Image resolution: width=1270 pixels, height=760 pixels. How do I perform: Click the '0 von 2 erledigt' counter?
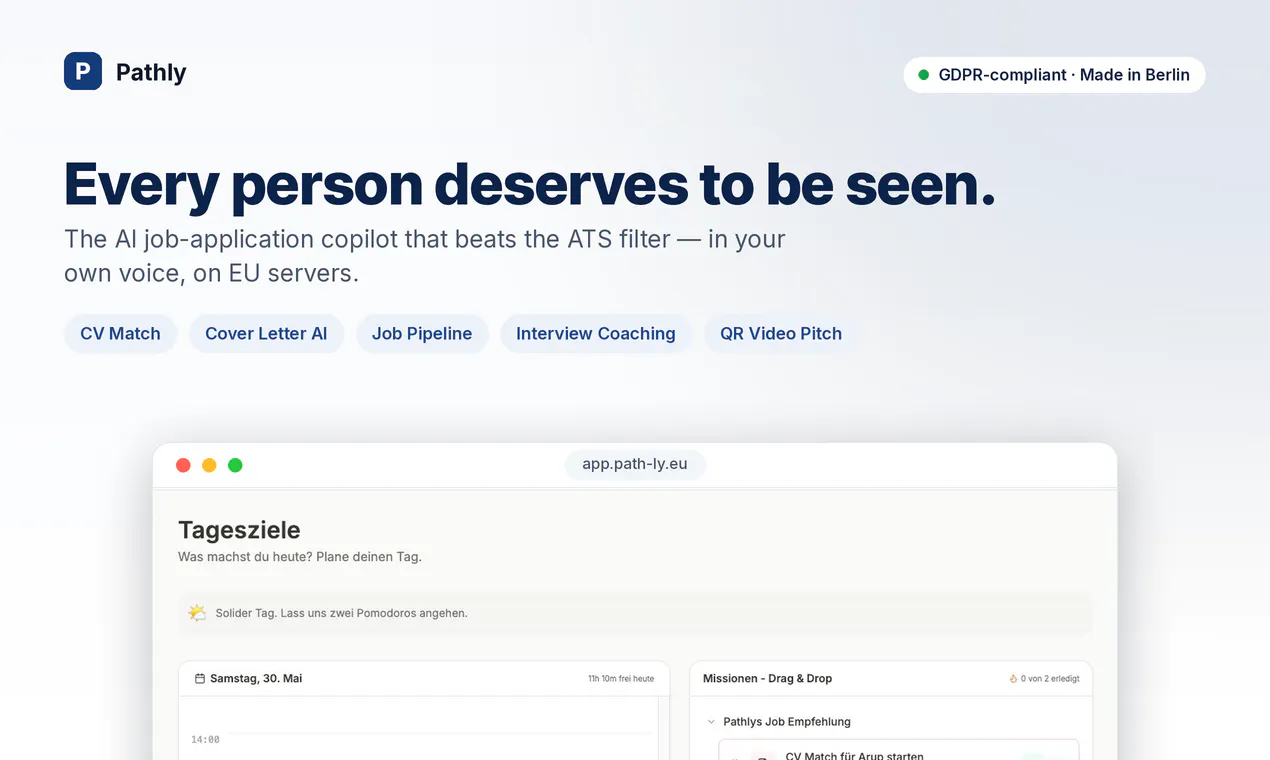pos(1049,678)
